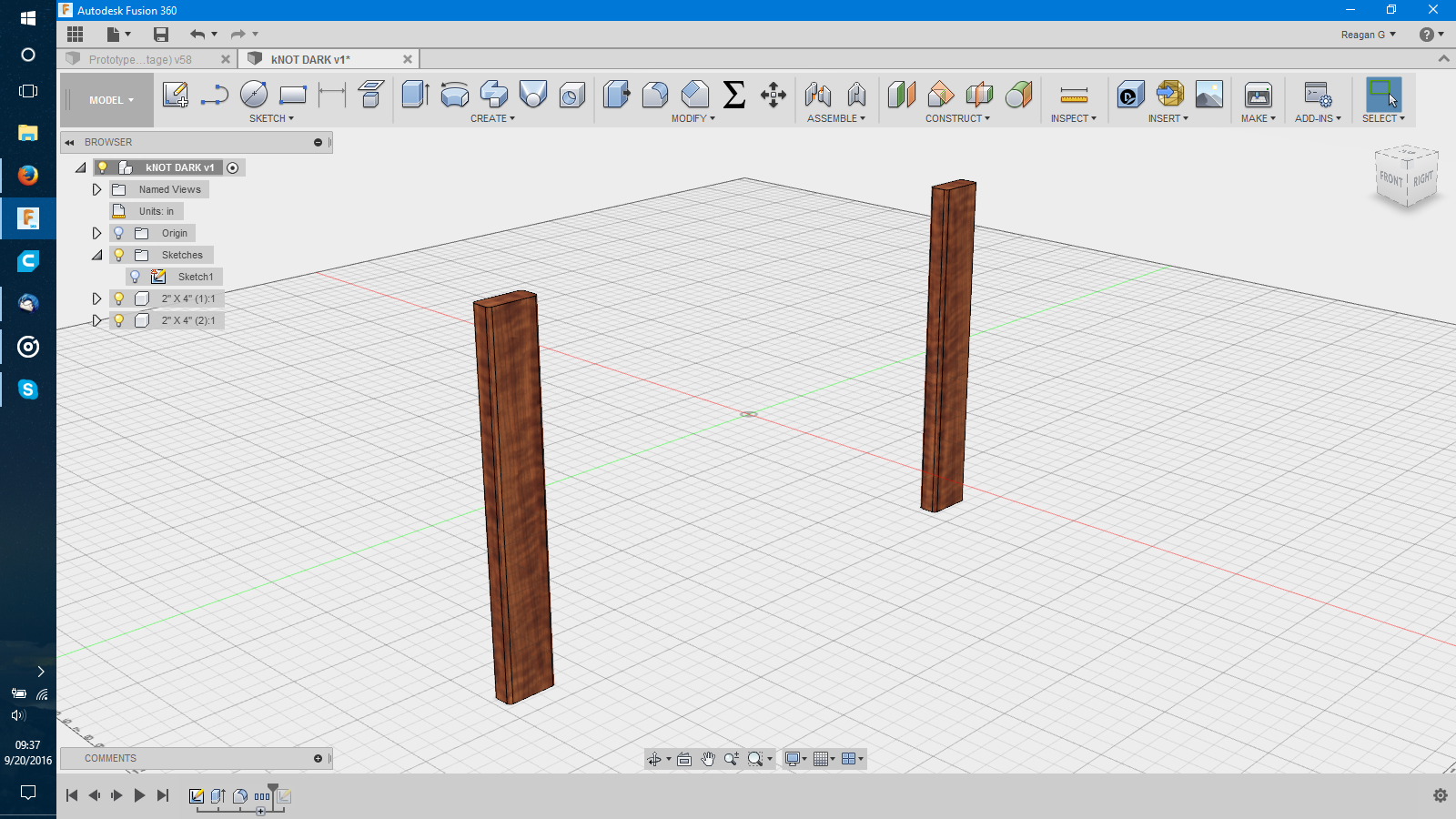The width and height of the screenshot is (1456, 819).
Task: Select the Center Diameter Circle tool
Action: (254, 95)
